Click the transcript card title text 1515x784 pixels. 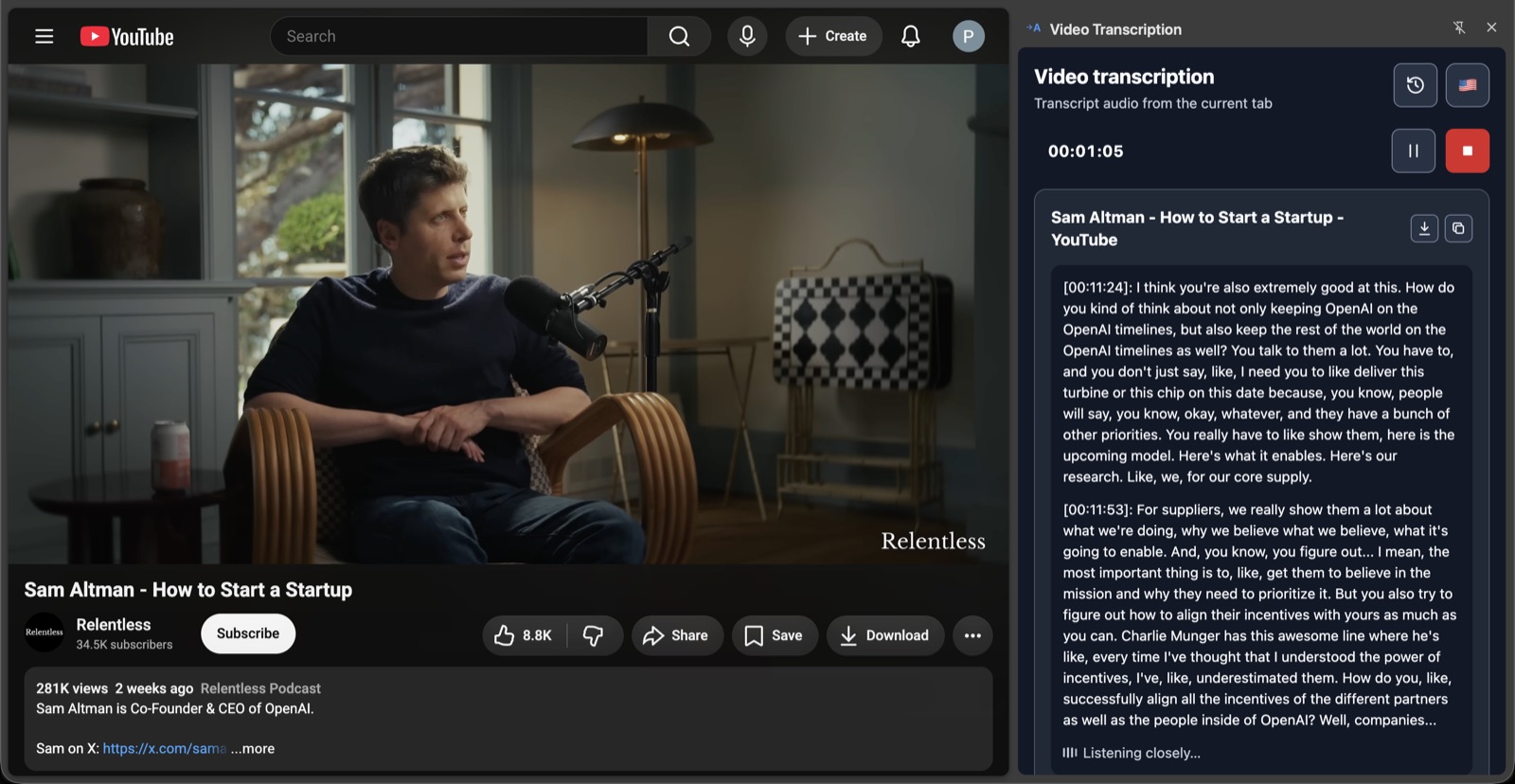pyautogui.click(x=1198, y=228)
